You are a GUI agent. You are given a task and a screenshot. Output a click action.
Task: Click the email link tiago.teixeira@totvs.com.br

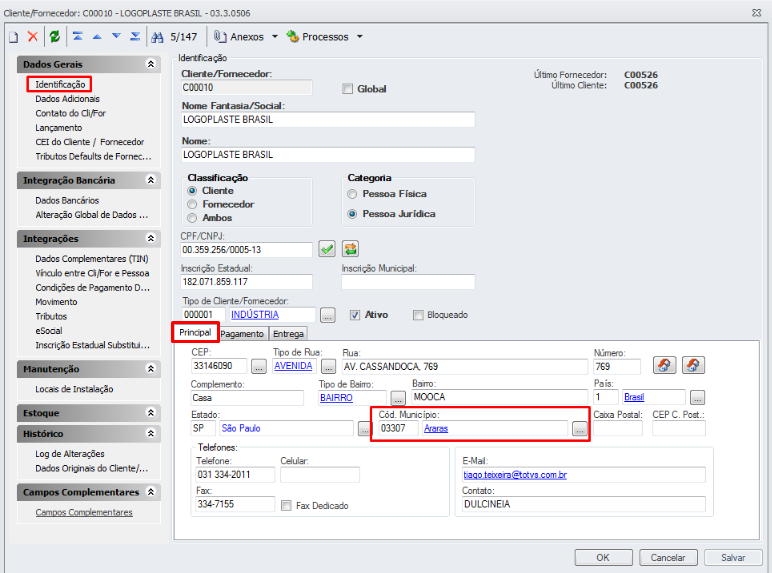(x=515, y=475)
